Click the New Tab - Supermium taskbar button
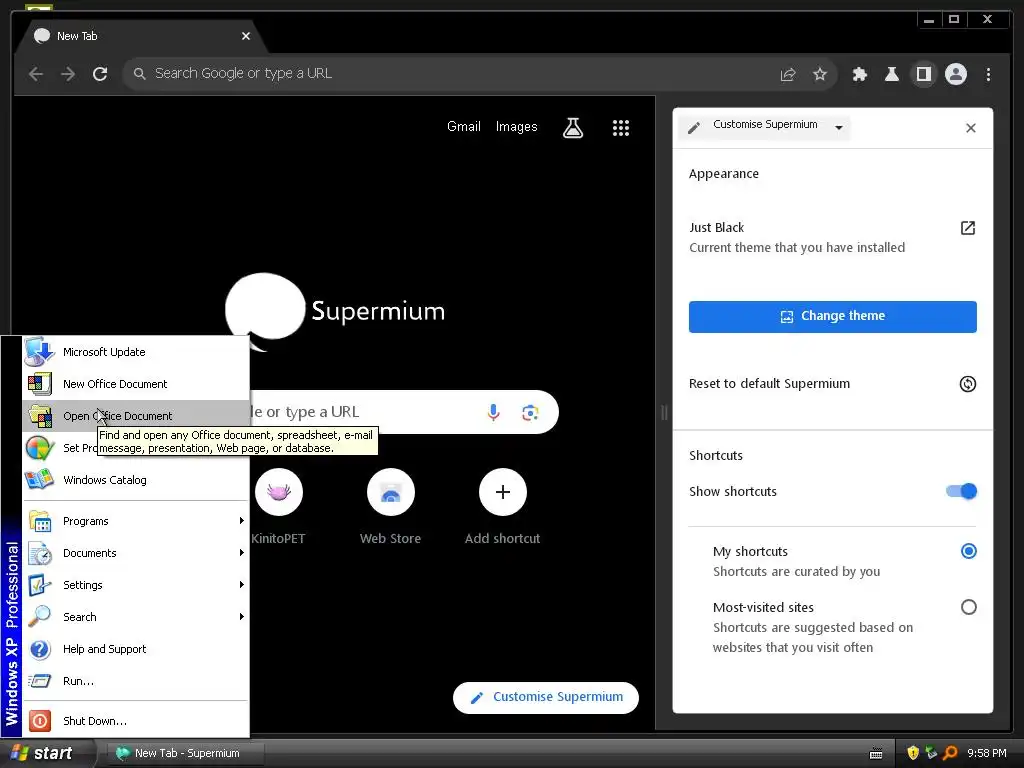1024x768 pixels. coord(185,754)
